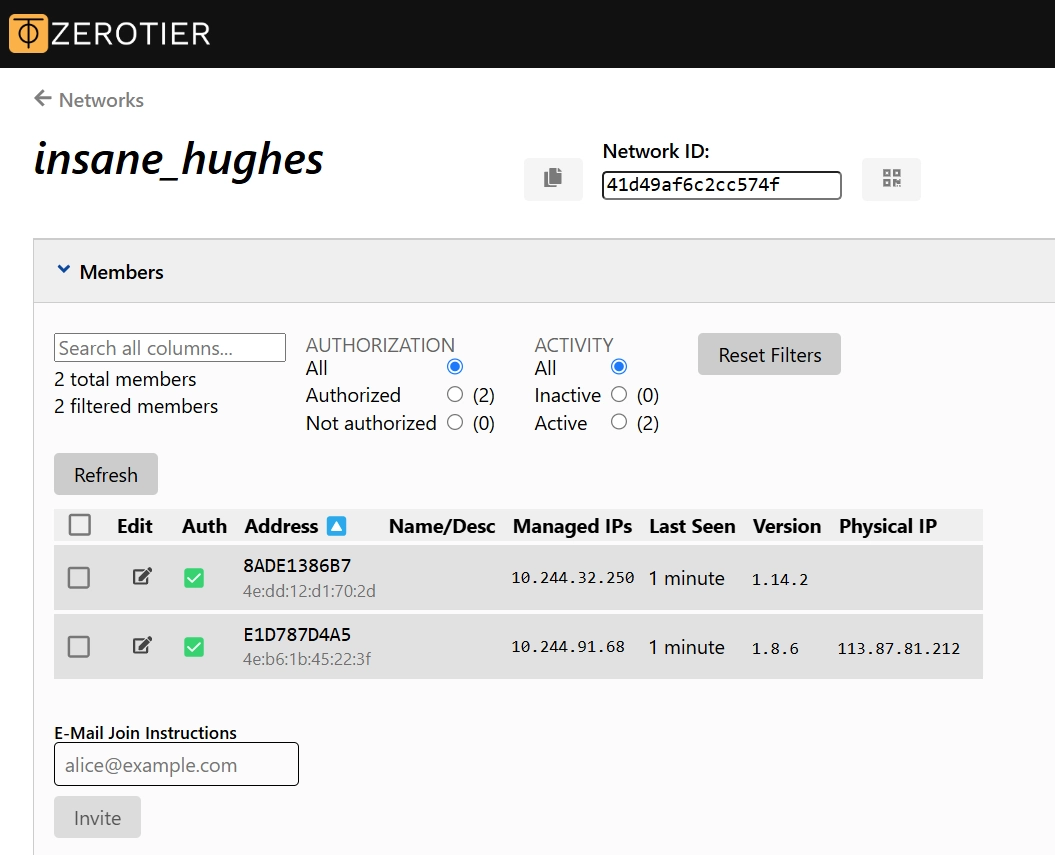Click the Name/Desc column header
The image size is (1055, 855).
(441, 526)
